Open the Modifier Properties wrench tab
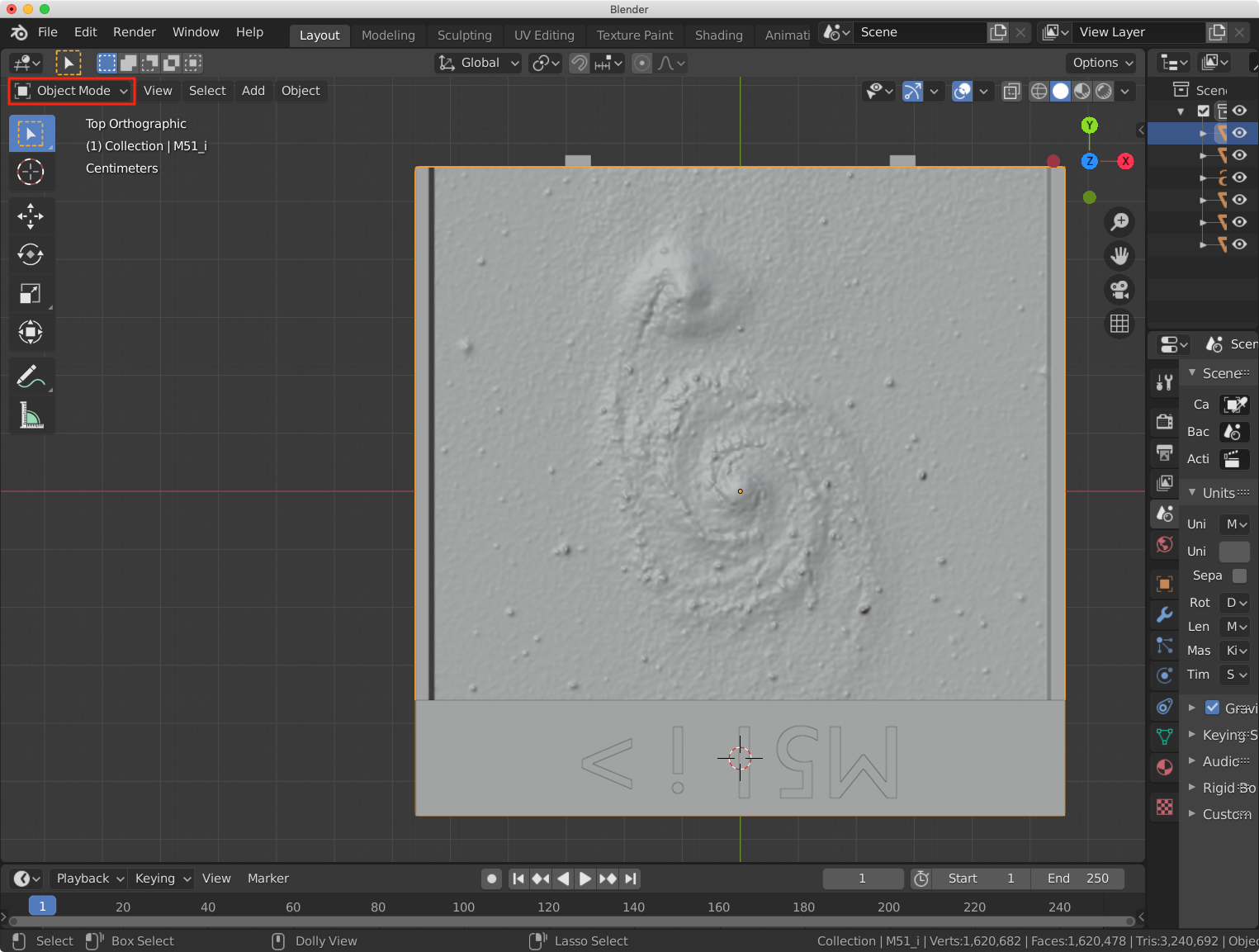Image resolution: width=1259 pixels, height=952 pixels. click(x=1164, y=614)
